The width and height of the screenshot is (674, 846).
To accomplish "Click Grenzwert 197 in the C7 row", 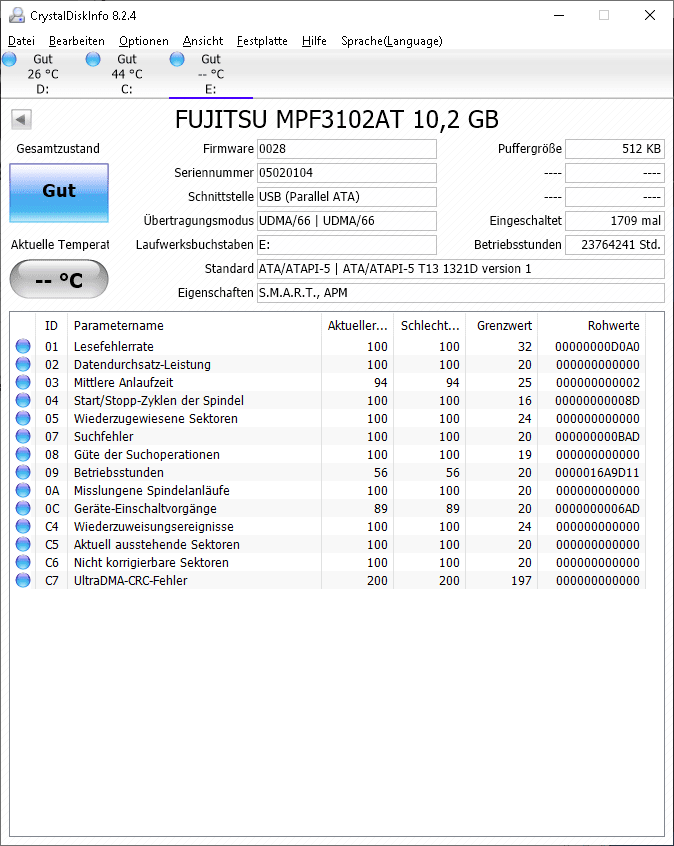I will click(521, 581).
